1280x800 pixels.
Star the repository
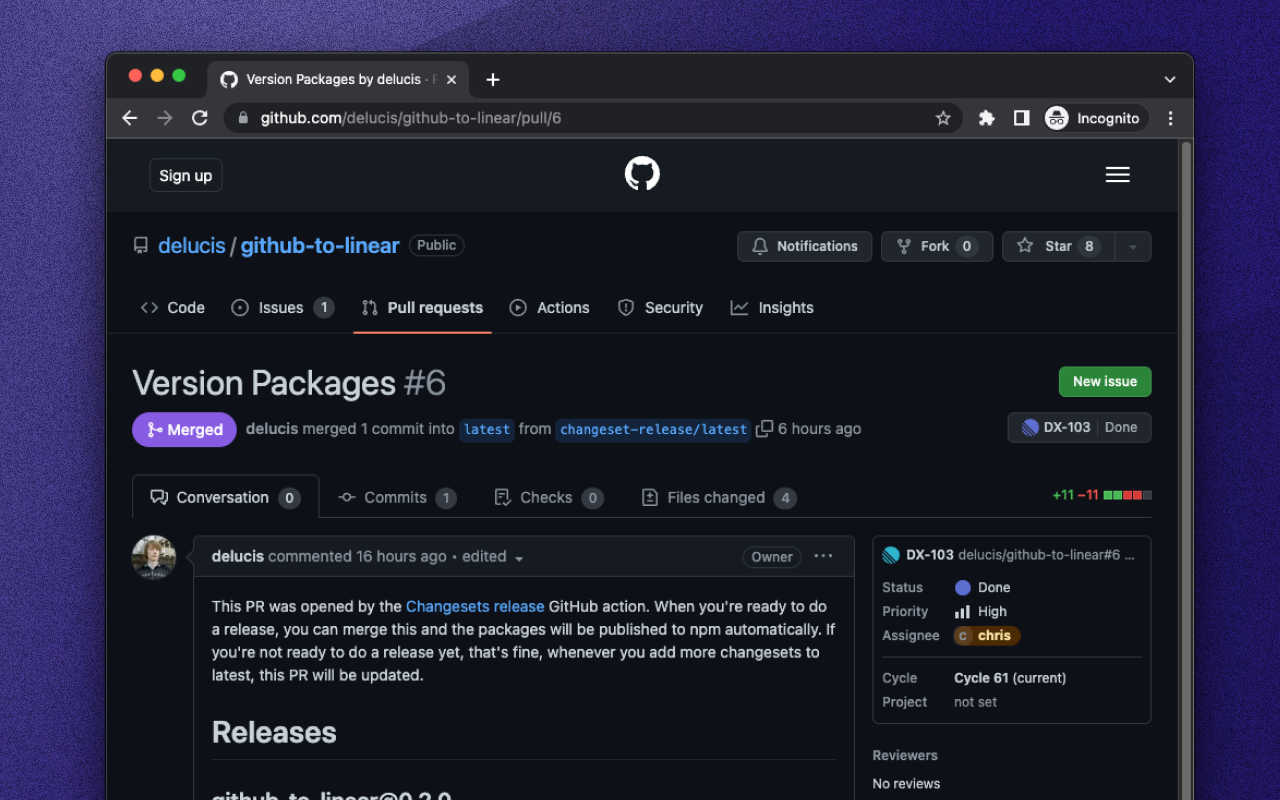point(1058,246)
